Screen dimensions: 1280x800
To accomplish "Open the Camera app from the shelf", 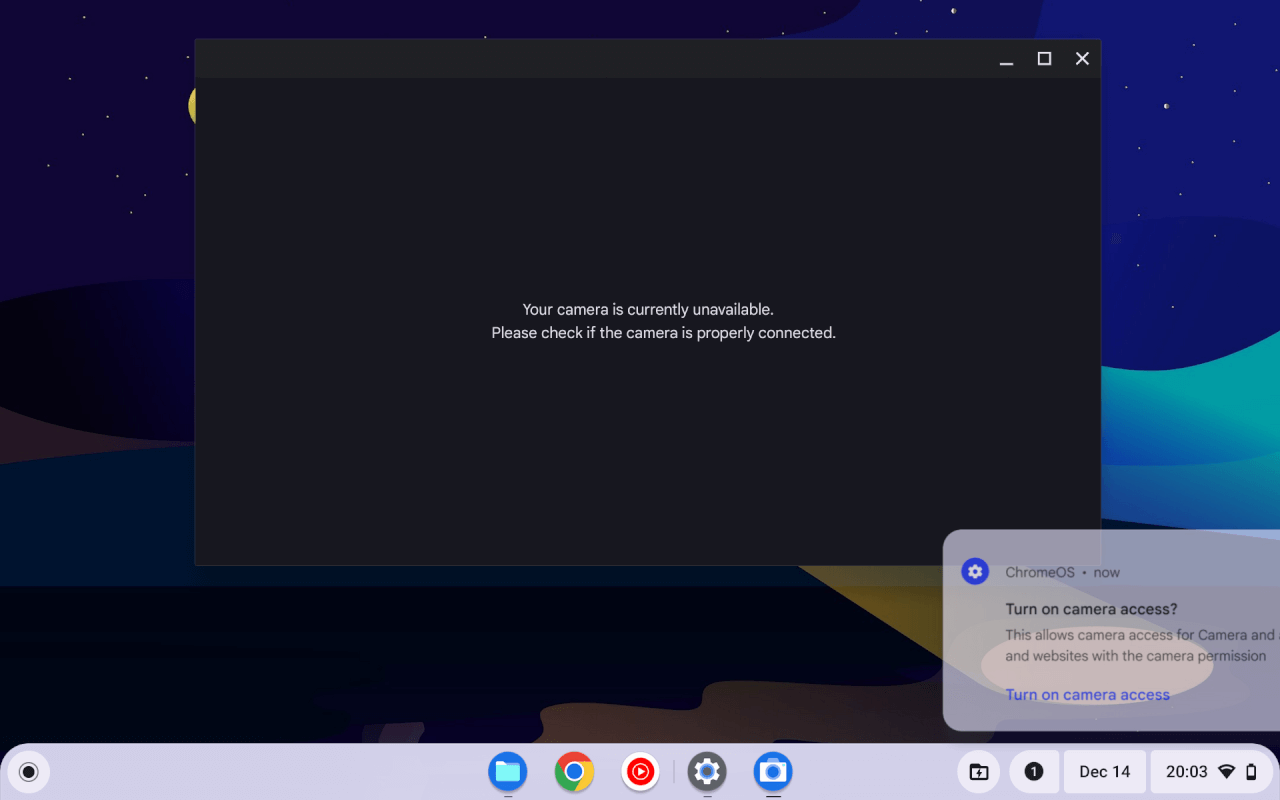I will (x=772, y=771).
